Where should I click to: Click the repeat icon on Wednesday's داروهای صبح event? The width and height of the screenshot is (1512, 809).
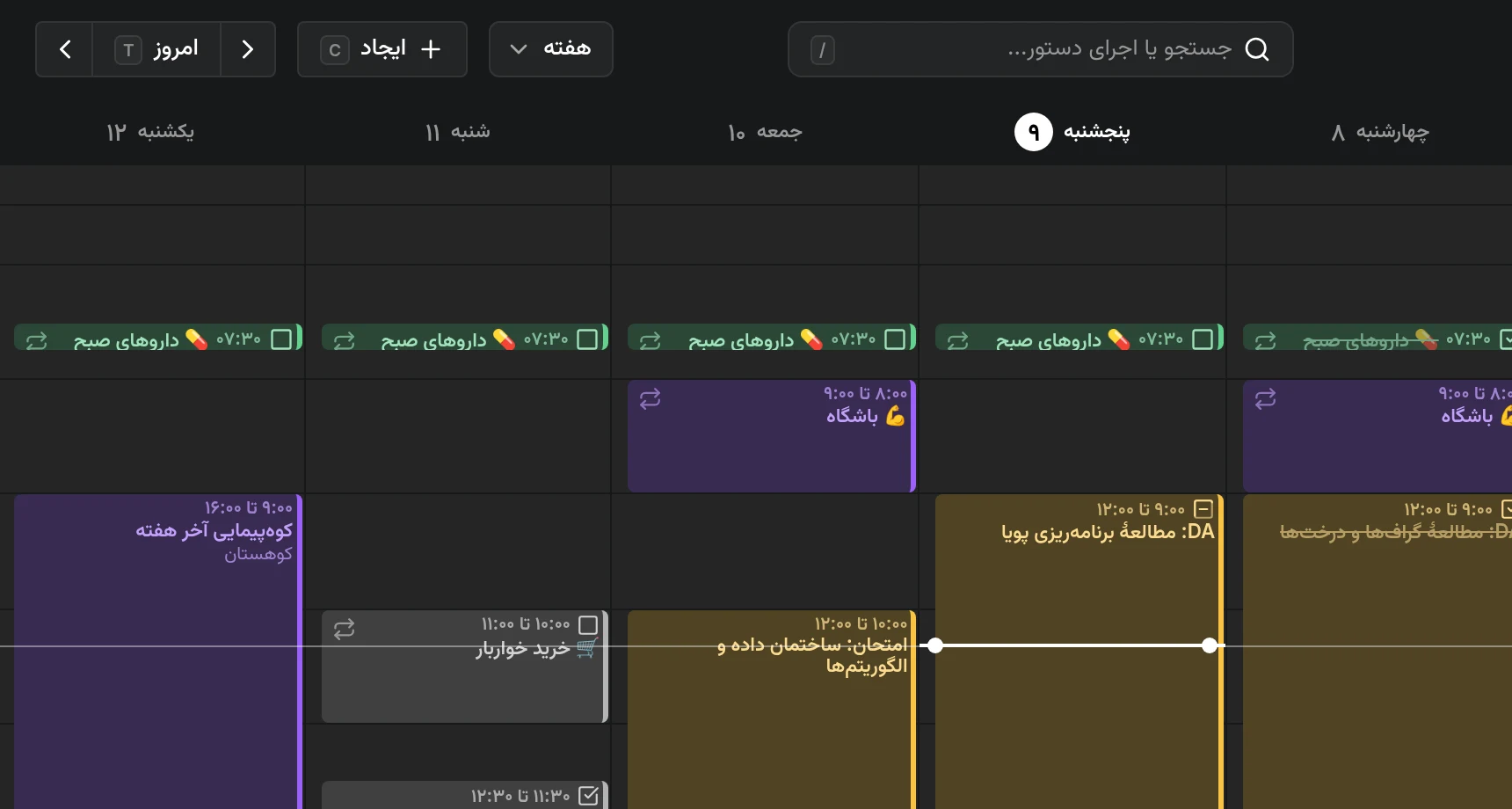pyautogui.click(x=1266, y=340)
